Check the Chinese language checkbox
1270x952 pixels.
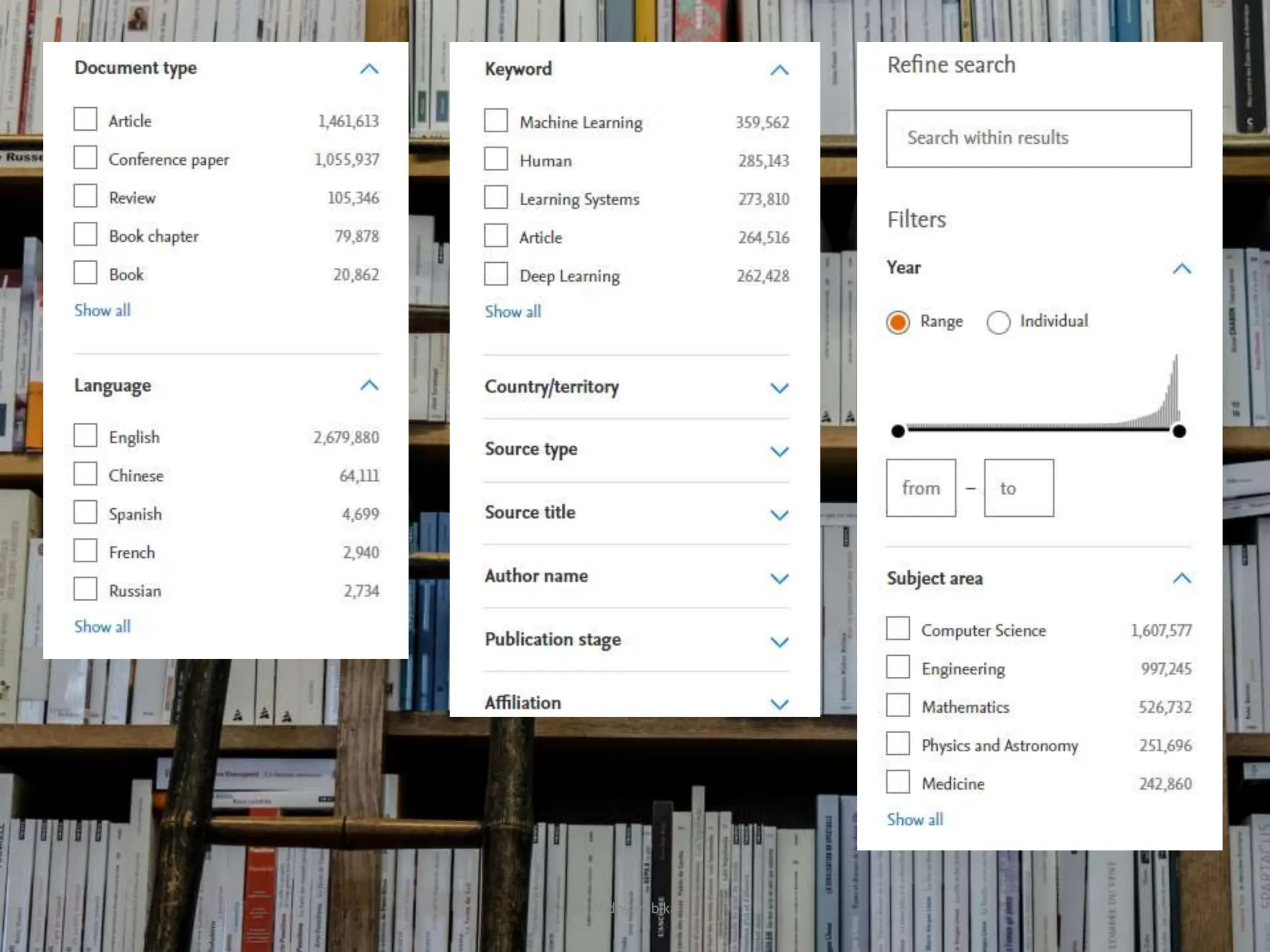pyautogui.click(x=85, y=474)
